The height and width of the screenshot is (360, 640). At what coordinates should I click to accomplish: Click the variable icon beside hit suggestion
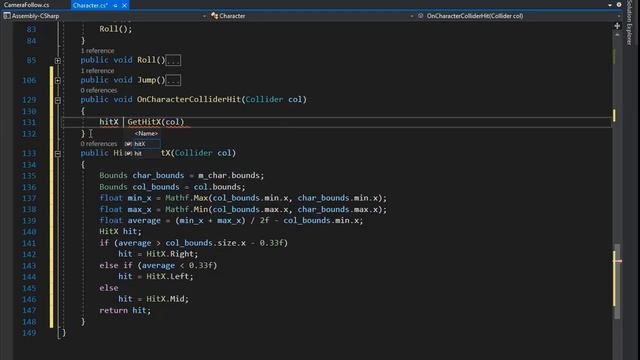pyautogui.click(x=128, y=153)
